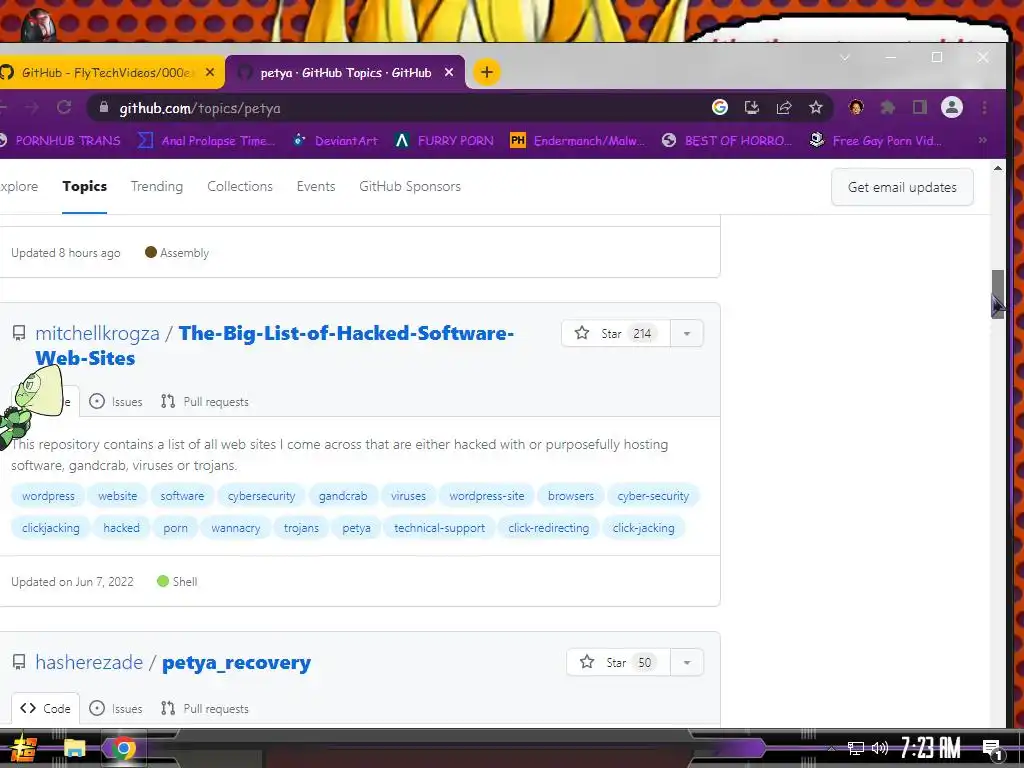Open Pull requests of mitchellkrogza repository
The image size is (1024, 768).
[x=204, y=402]
